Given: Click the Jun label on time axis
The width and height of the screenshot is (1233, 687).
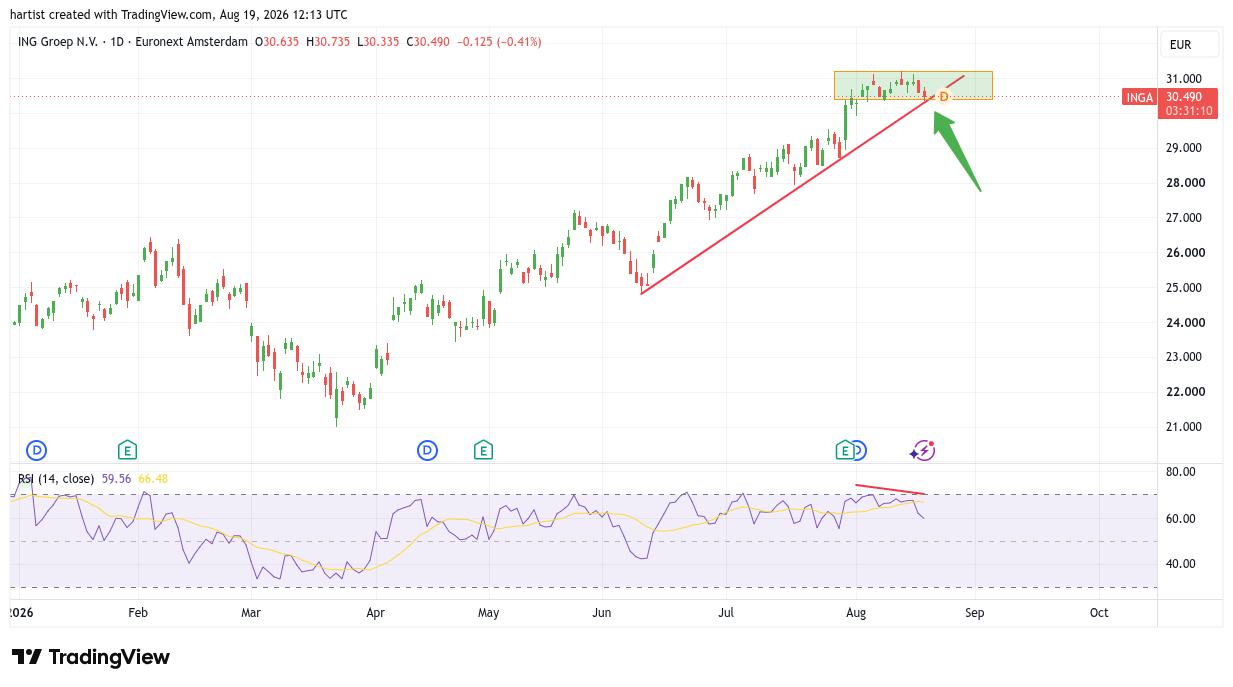Looking at the screenshot, I should click(x=601, y=613).
